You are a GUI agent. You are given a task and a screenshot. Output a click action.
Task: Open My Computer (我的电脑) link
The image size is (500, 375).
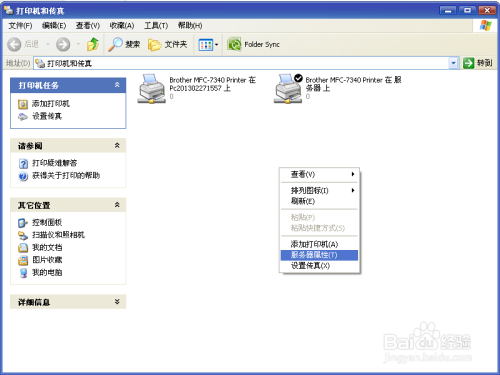47,272
